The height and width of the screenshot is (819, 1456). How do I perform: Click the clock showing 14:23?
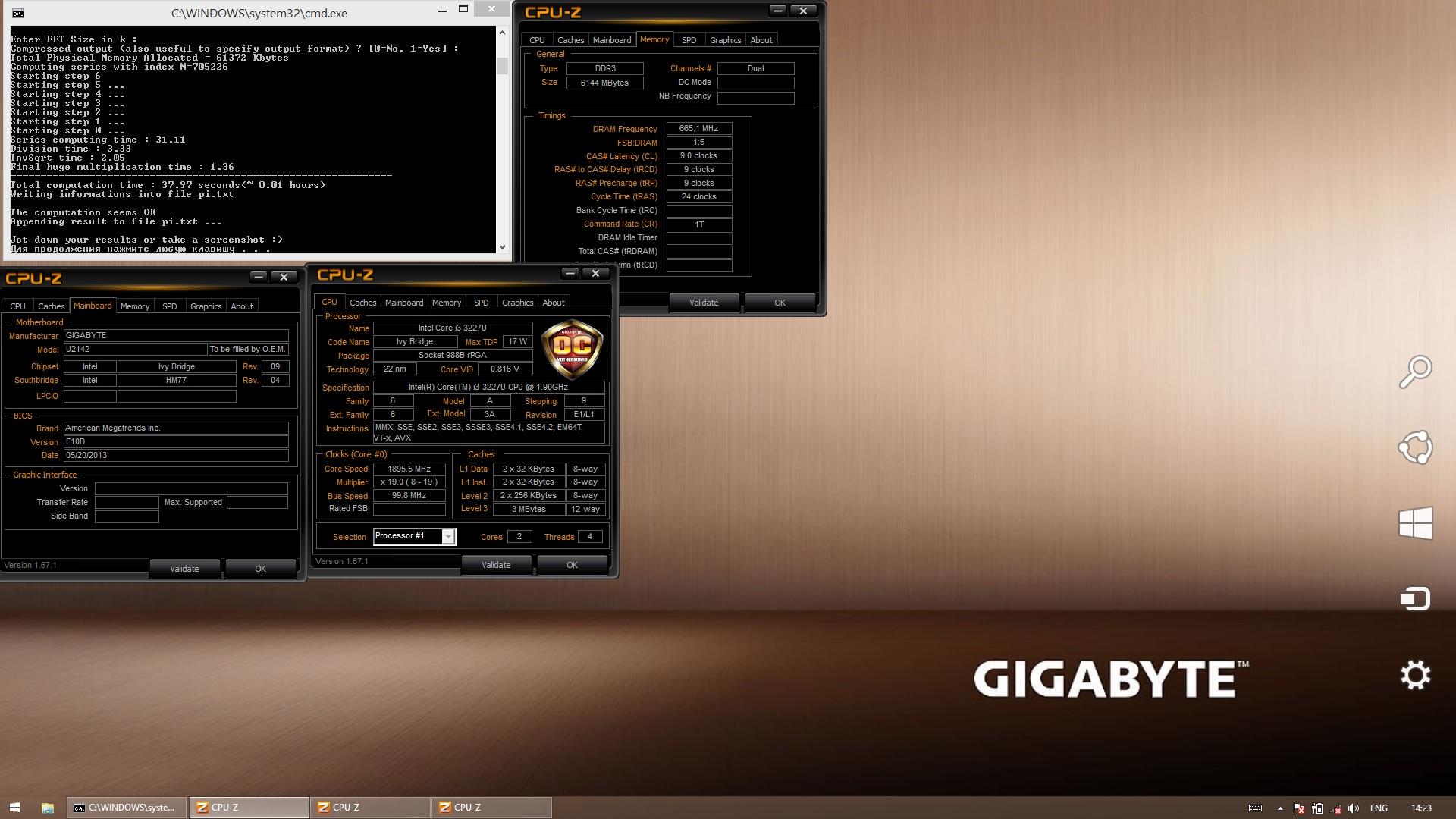pos(1421,808)
